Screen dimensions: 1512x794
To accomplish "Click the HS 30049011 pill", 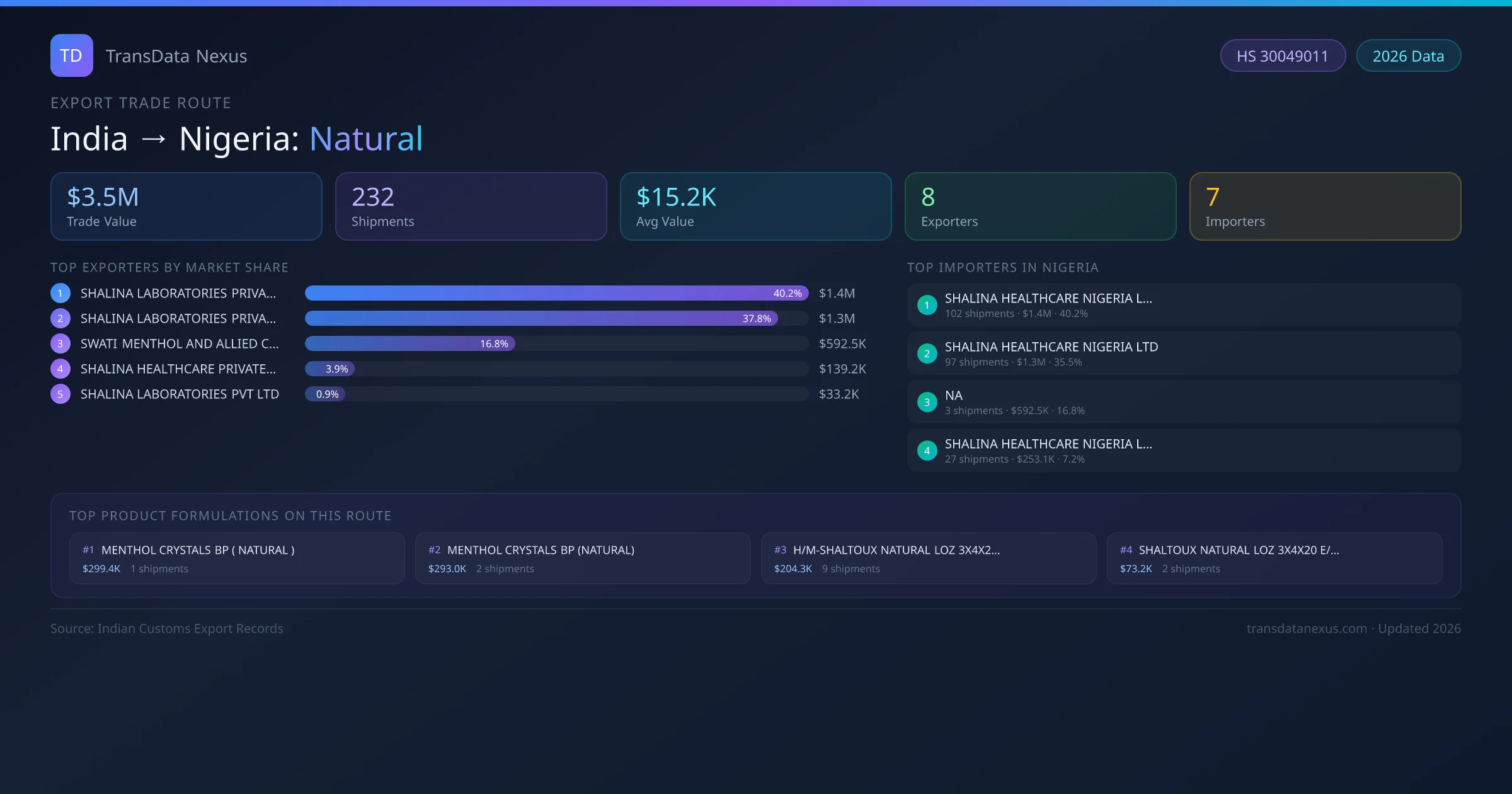I will tap(1282, 56).
